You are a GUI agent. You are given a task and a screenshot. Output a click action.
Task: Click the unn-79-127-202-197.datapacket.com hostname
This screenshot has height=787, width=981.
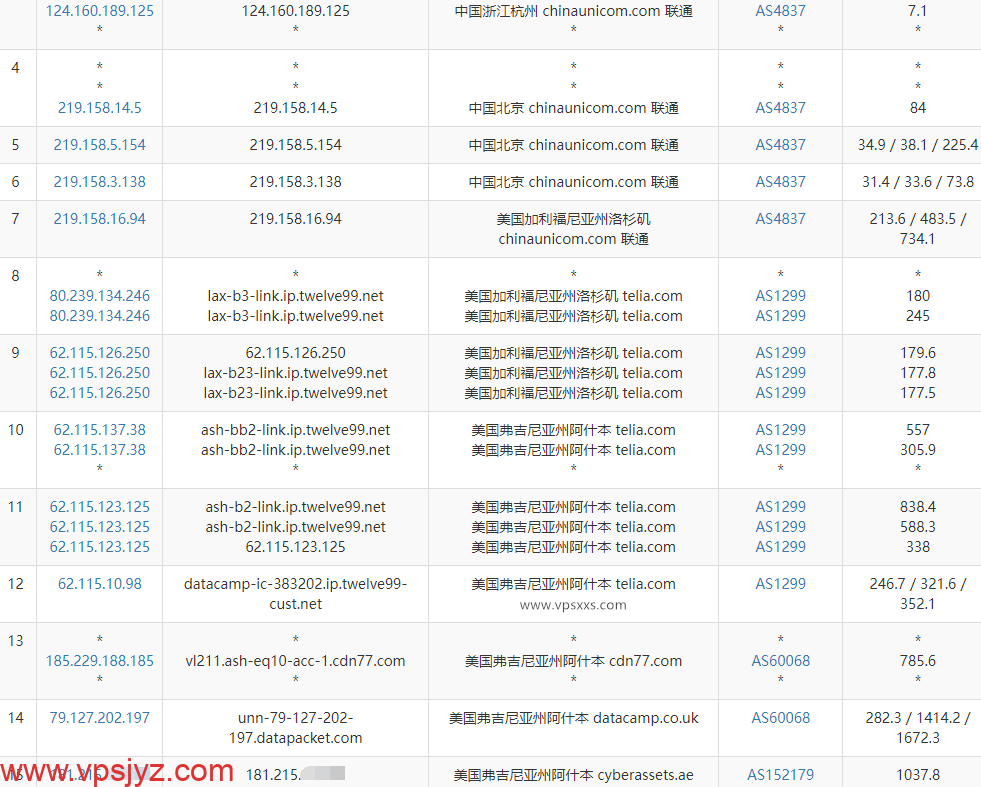coord(295,727)
